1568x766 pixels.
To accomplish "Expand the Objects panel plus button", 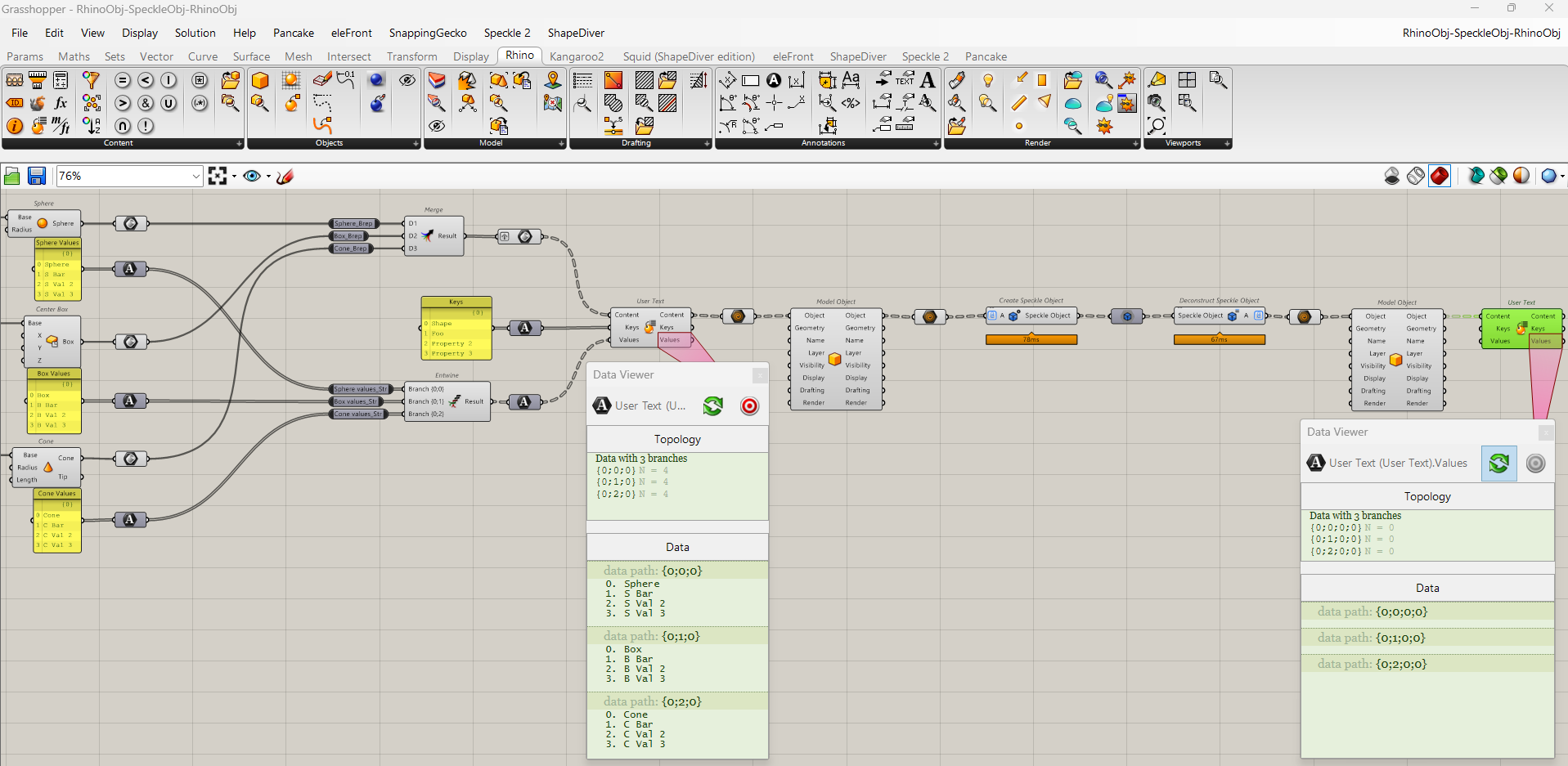I will (416, 143).
